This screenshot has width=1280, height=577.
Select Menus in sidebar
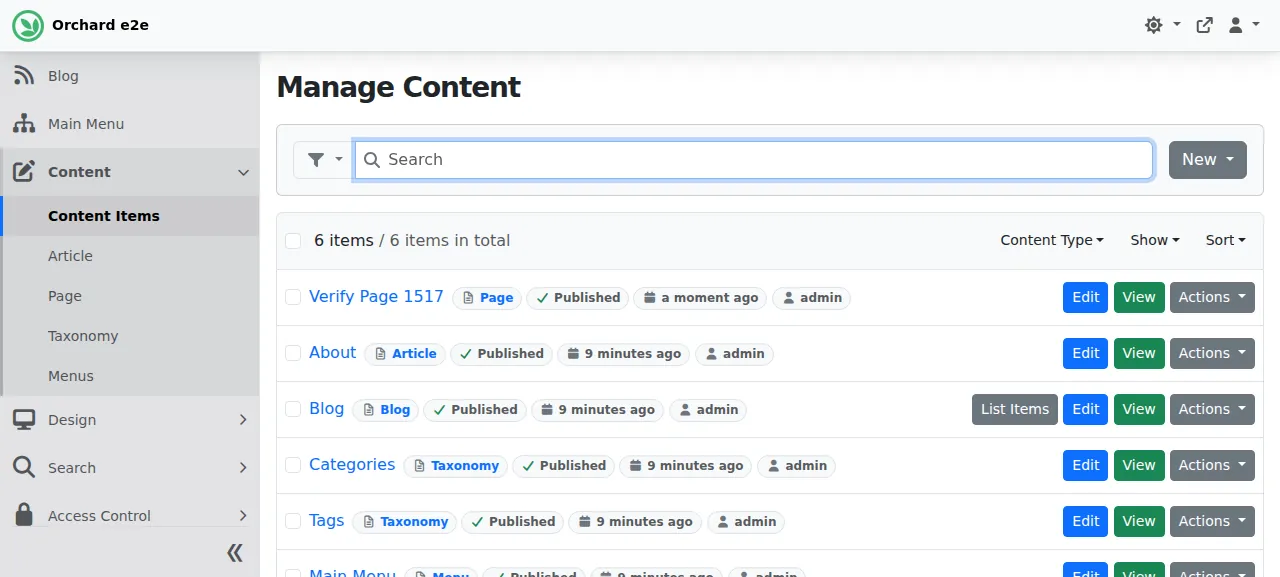click(130, 376)
